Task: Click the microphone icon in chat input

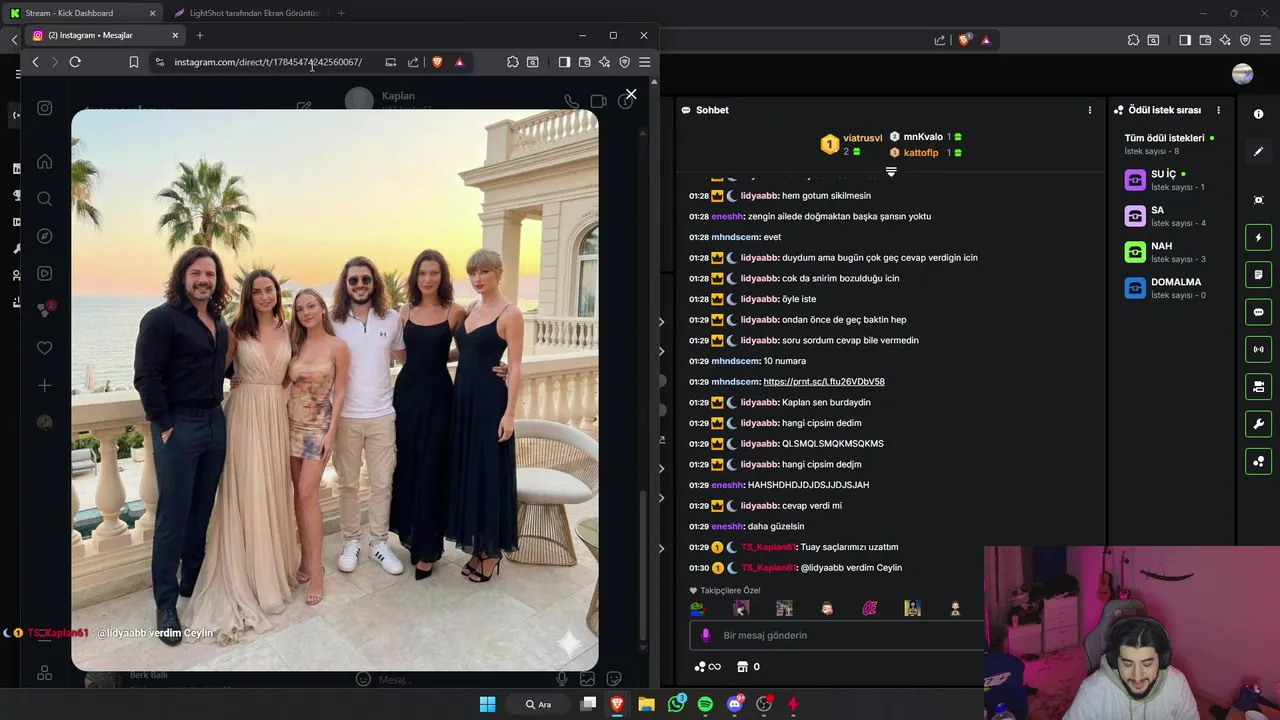Action: point(706,635)
